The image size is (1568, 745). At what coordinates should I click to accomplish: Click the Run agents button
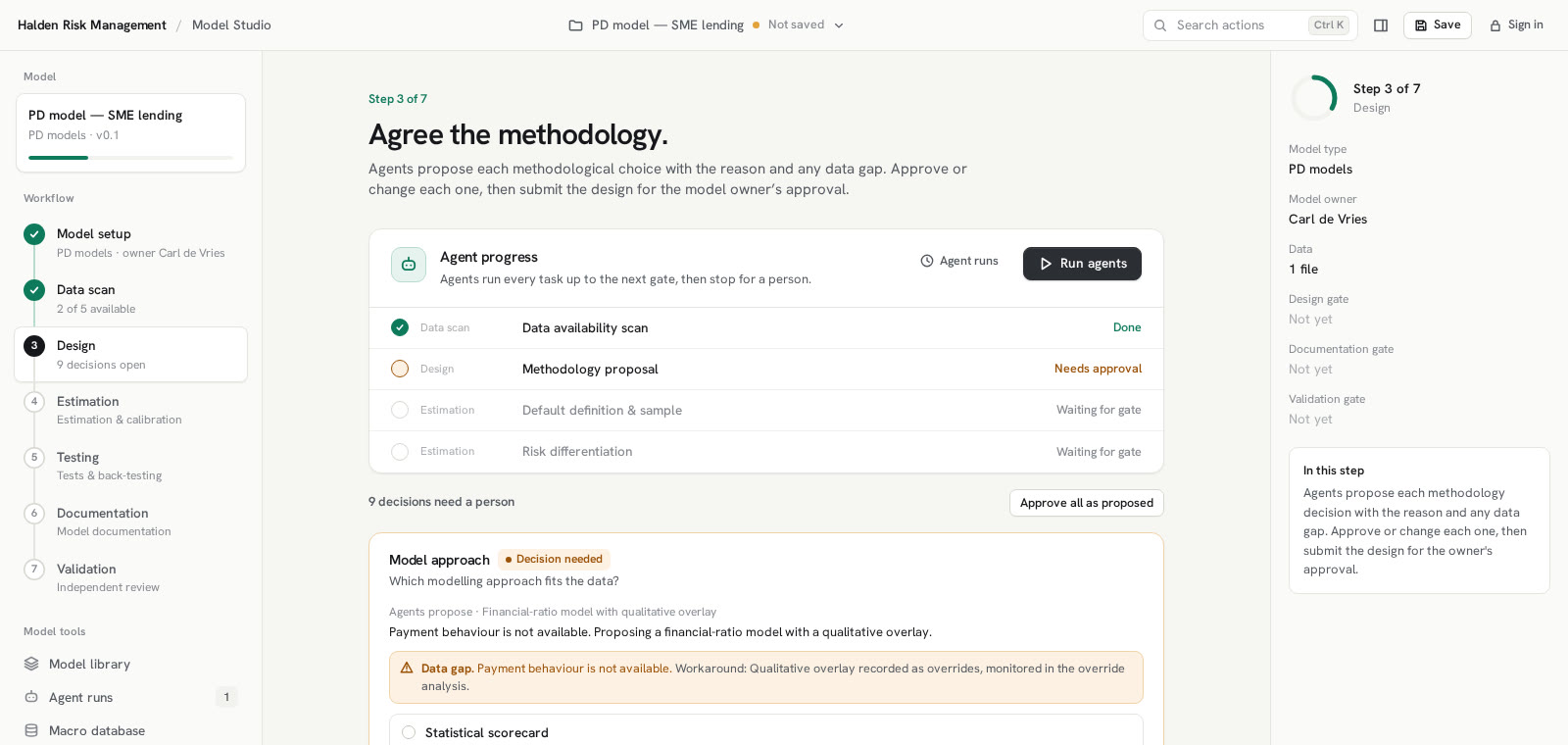pyautogui.click(x=1082, y=264)
